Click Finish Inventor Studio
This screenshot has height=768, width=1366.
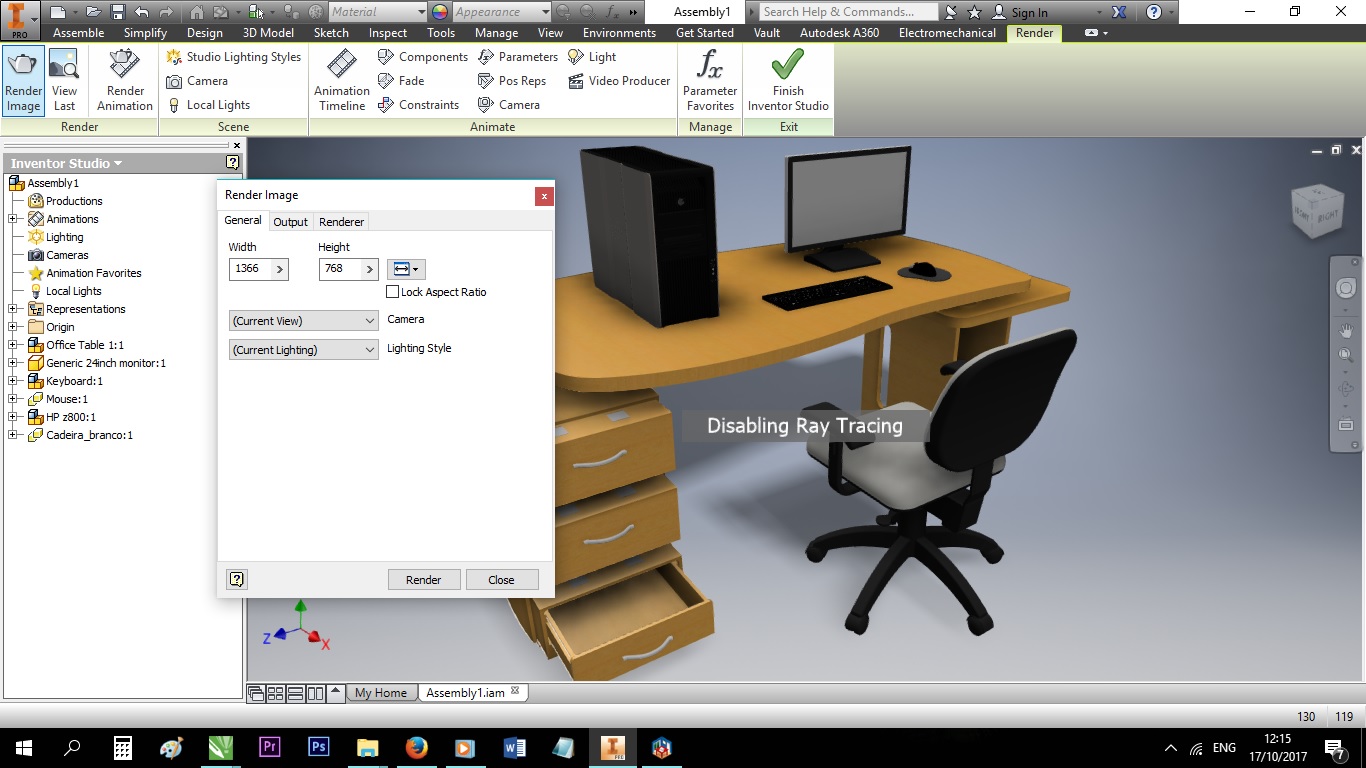pyautogui.click(x=788, y=81)
